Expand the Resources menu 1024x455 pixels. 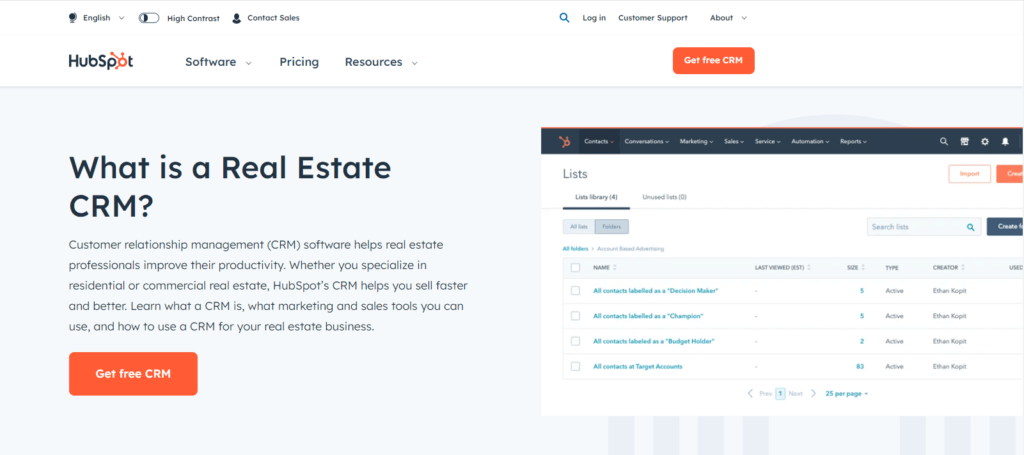pos(381,62)
